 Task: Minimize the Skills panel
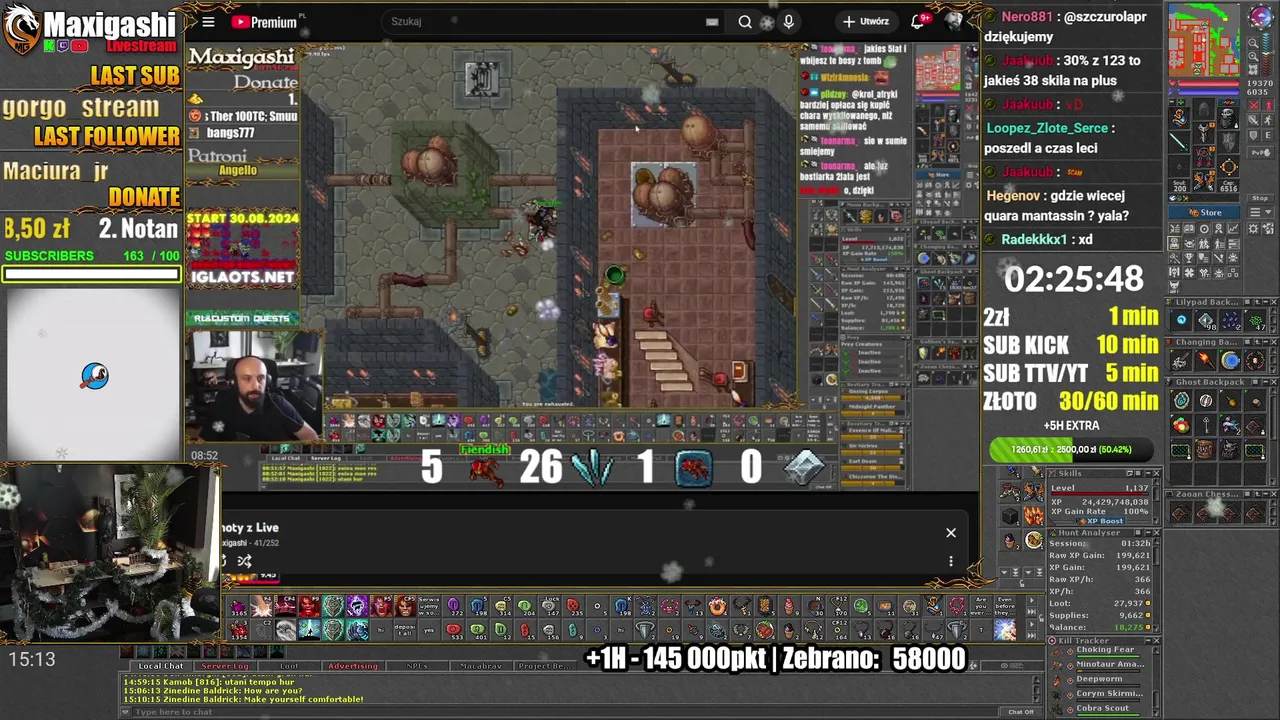1148,473
